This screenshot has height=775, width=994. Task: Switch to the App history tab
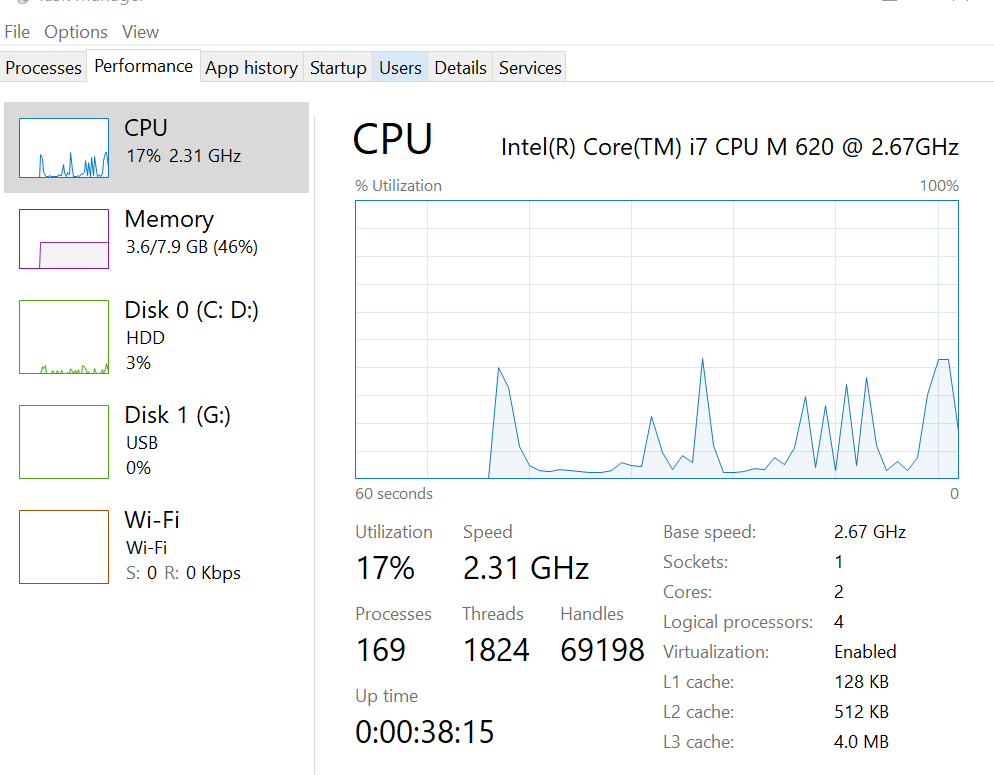251,68
